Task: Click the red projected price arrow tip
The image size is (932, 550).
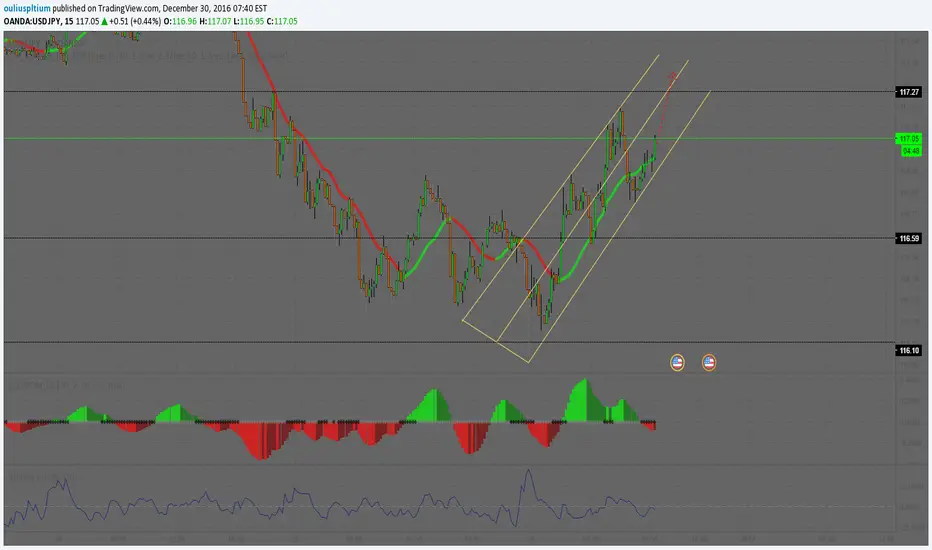Action: 672,76
